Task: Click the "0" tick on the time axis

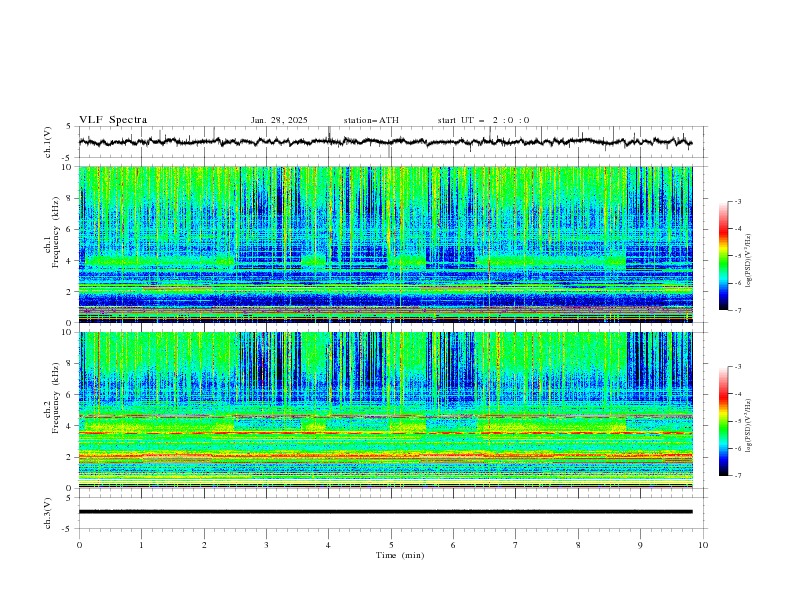Action: pyautogui.click(x=79, y=545)
